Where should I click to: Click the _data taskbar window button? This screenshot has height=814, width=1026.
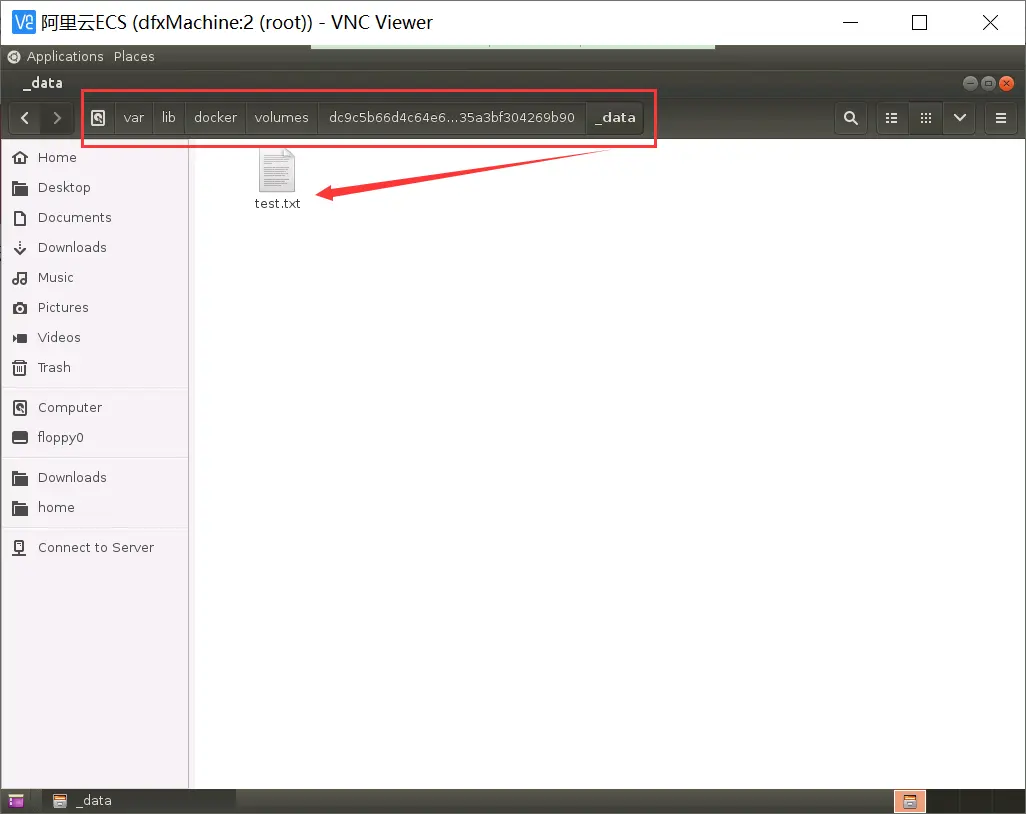[x=139, y=801]
